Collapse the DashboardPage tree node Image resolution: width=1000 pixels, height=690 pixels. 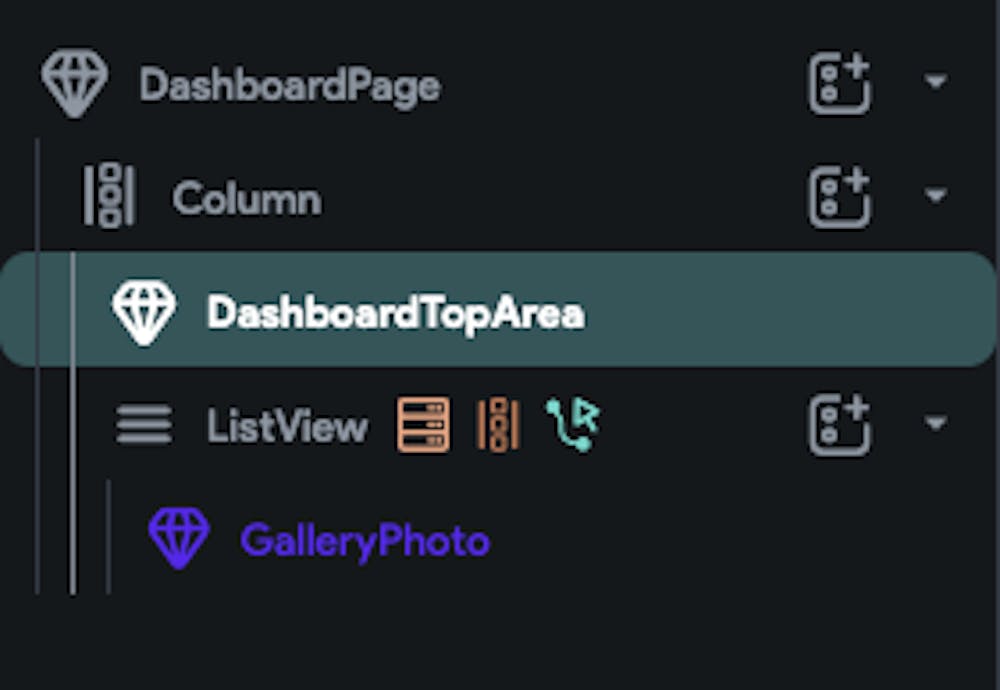(936, 82)
